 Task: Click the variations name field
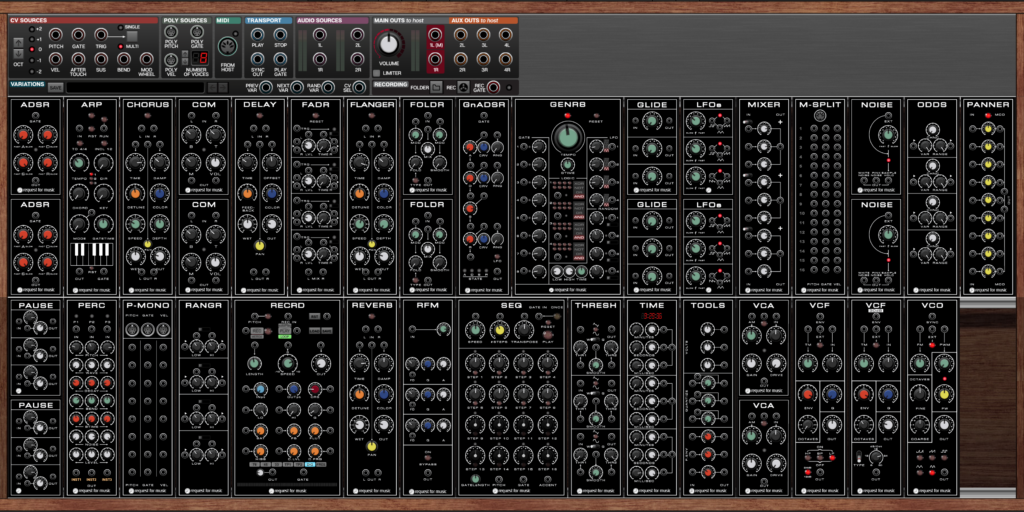click(135, 87)
